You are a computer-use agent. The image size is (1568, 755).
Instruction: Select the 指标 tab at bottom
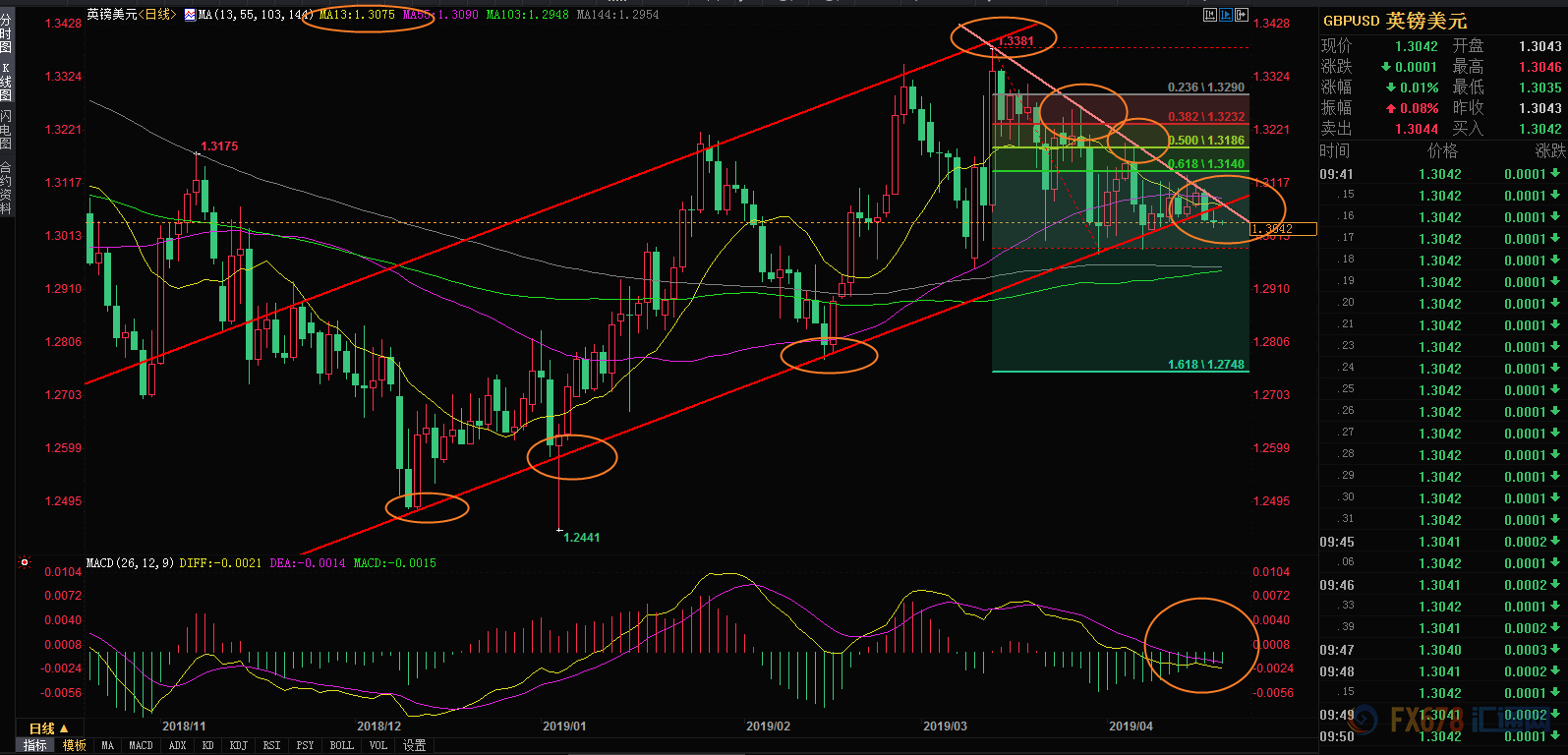pyautogui.click(x=35, y=746)
